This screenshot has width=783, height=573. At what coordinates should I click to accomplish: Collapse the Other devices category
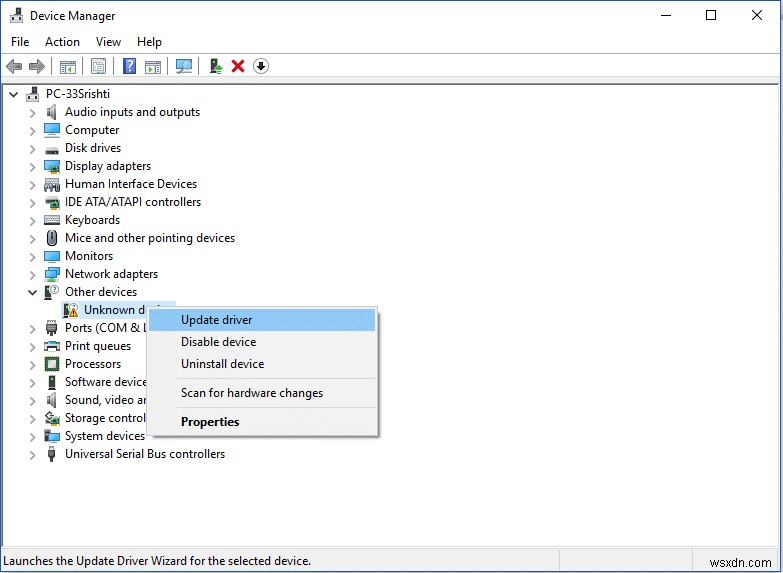pyautogui.click(x=32, y=292)
